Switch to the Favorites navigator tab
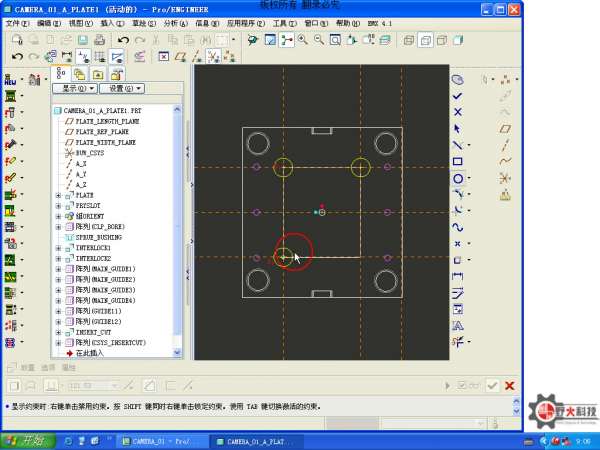The height and width of the screenshot is (450, 600). (98, 74)
